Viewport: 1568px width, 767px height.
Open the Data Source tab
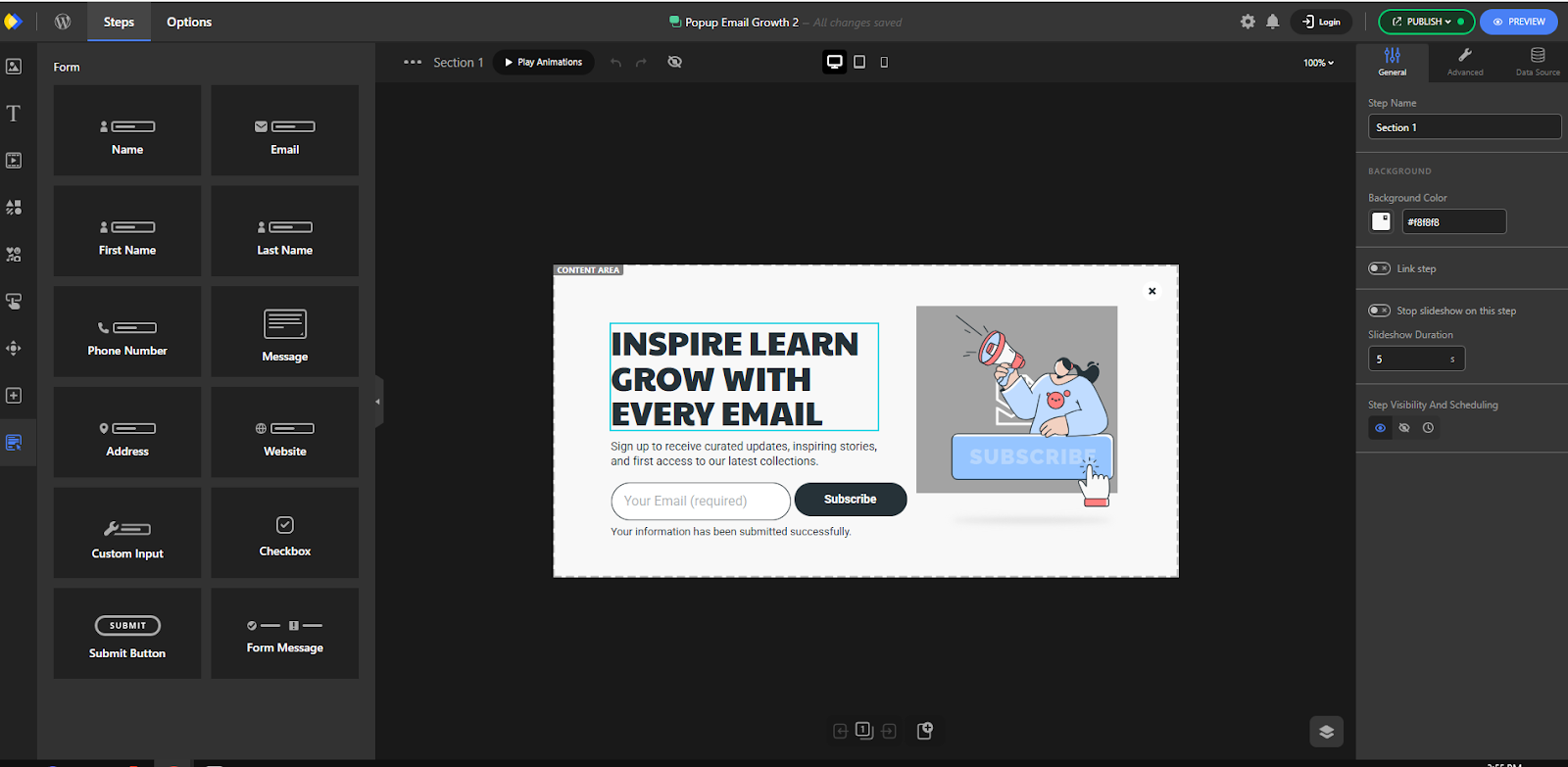pos(1538,62)
